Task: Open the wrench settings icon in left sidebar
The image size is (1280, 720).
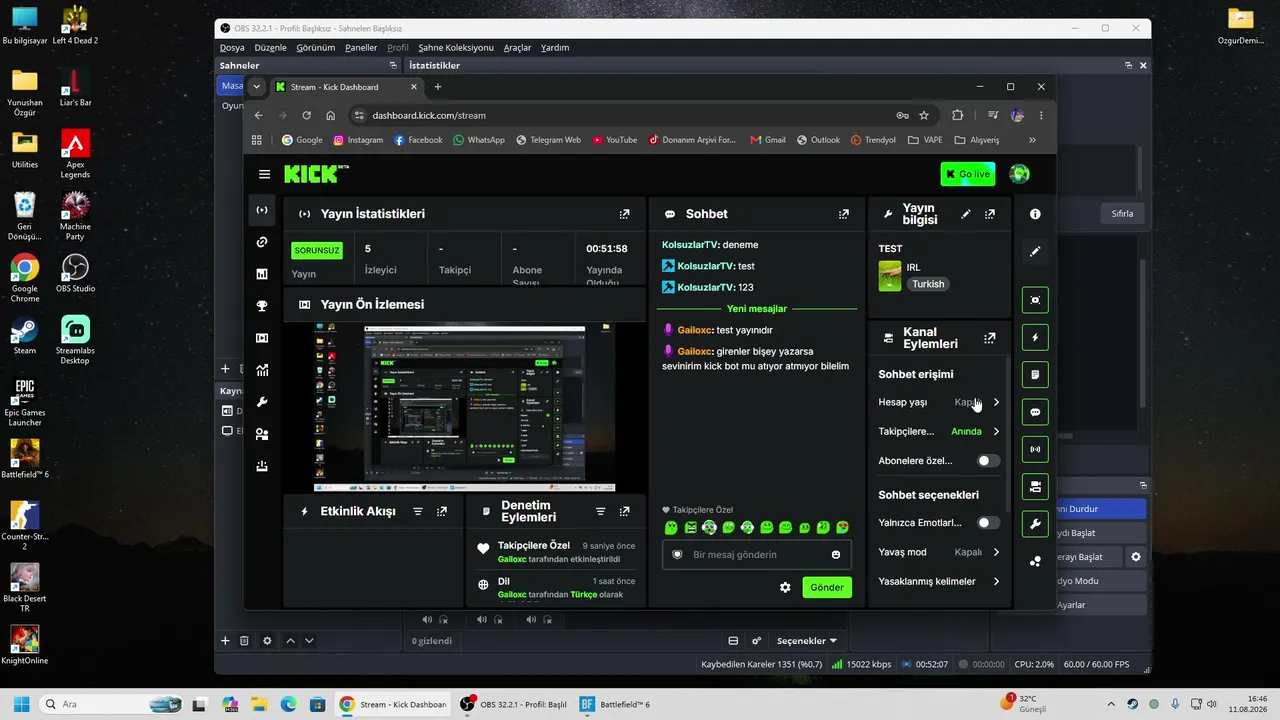Action: coord(262,402)
